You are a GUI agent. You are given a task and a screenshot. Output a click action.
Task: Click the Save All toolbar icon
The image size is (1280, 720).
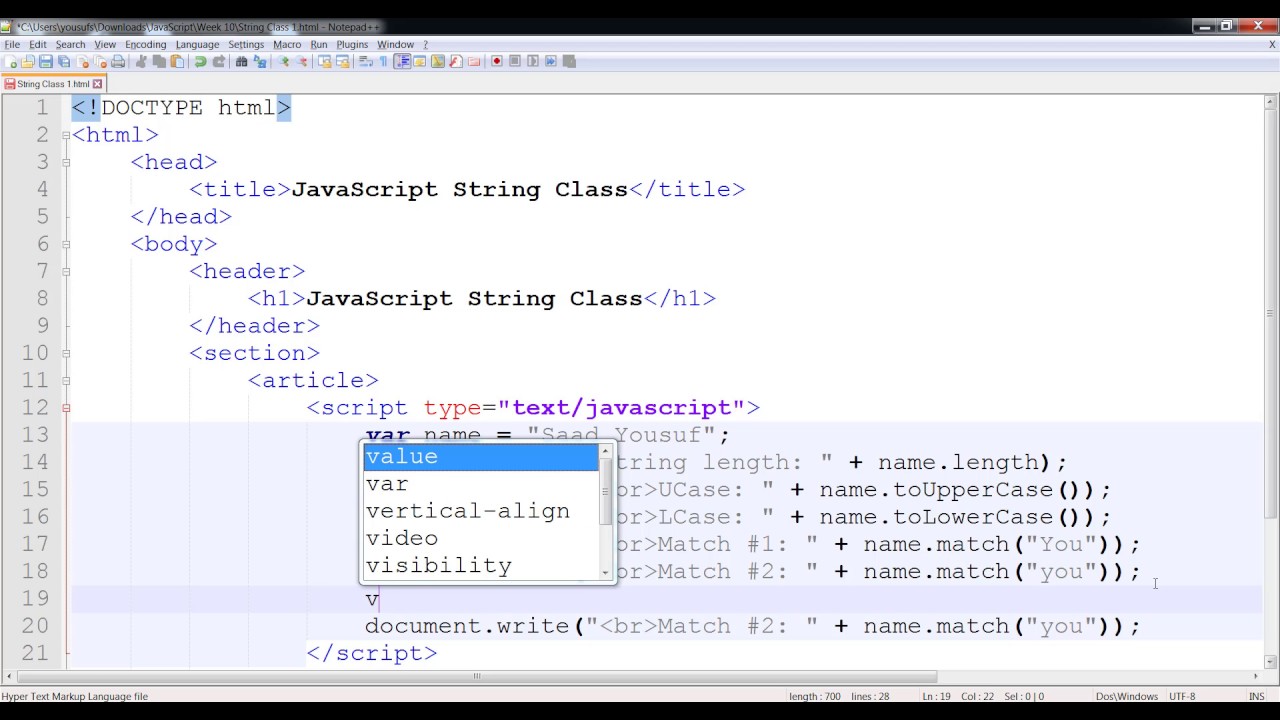(x=64, y=62)
